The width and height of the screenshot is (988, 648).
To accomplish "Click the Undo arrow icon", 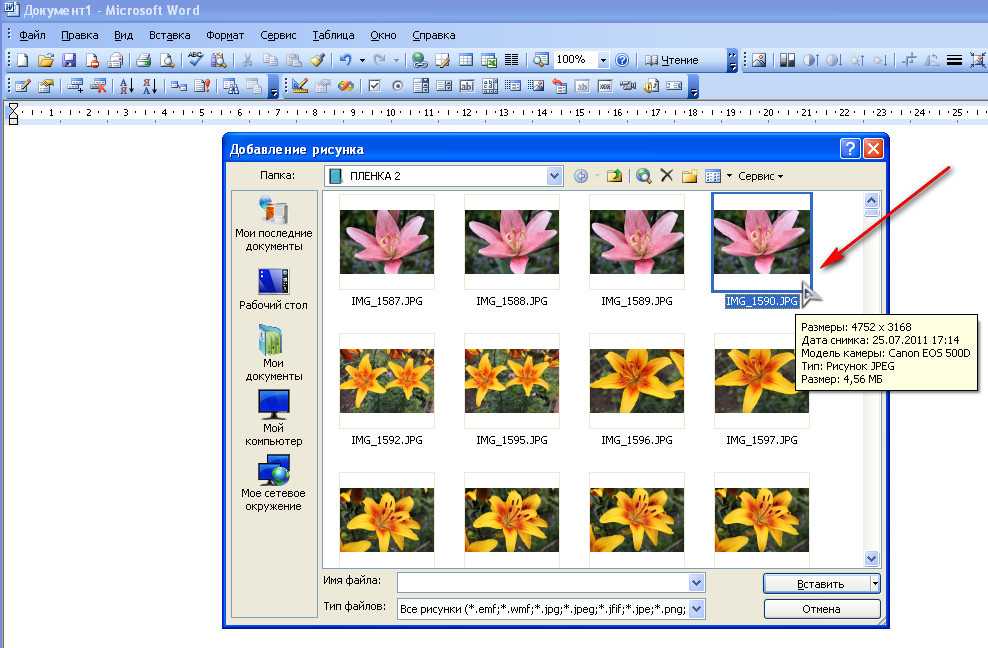I will pos(345,60).
